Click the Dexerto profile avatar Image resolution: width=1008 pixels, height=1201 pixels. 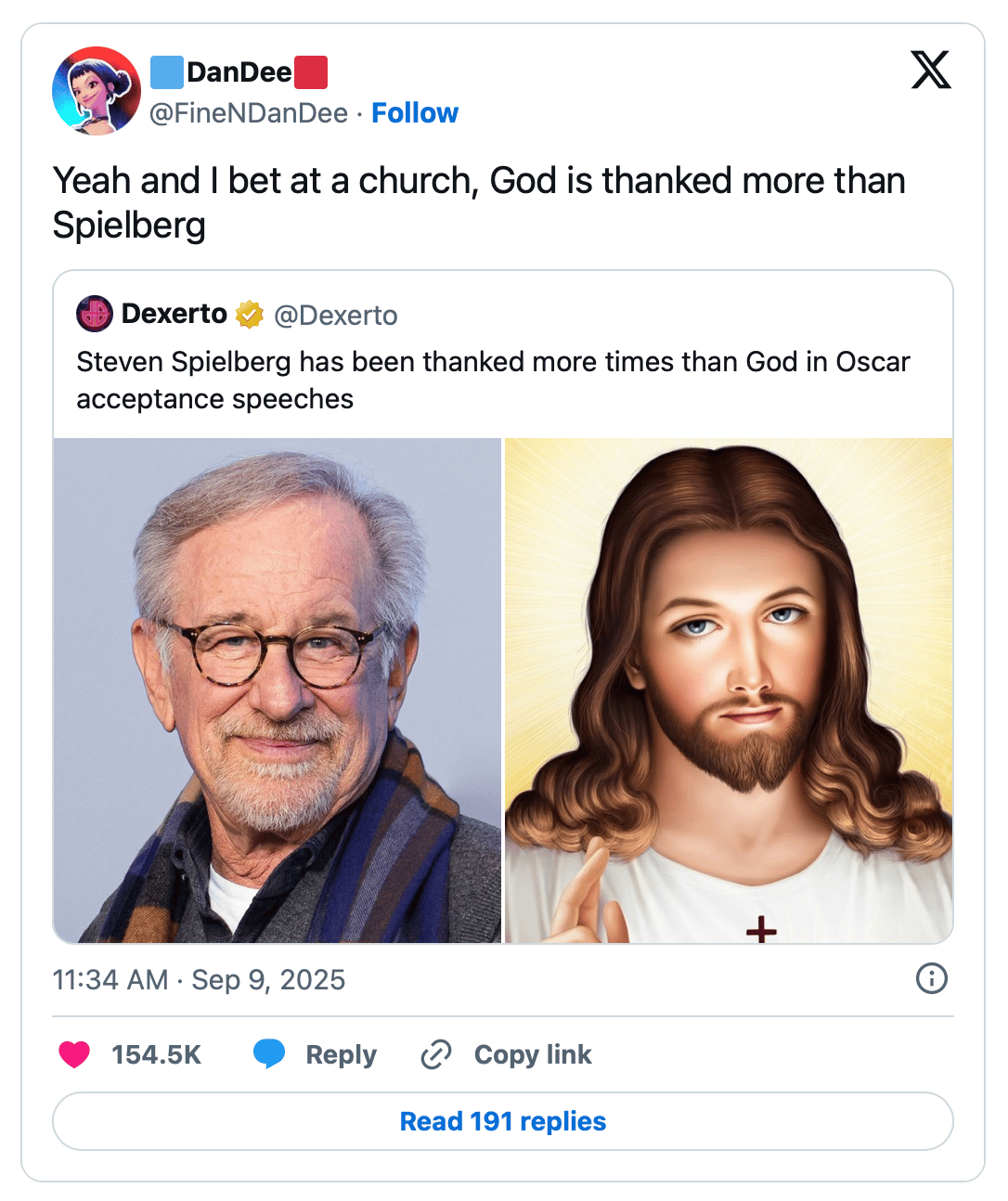pyautogui.click(x=95, y=315)
